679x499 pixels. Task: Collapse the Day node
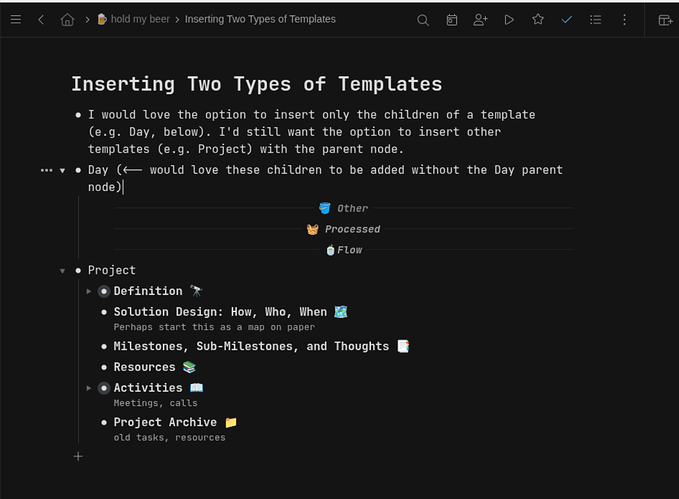pyautogui.click(x=62, y=171)
